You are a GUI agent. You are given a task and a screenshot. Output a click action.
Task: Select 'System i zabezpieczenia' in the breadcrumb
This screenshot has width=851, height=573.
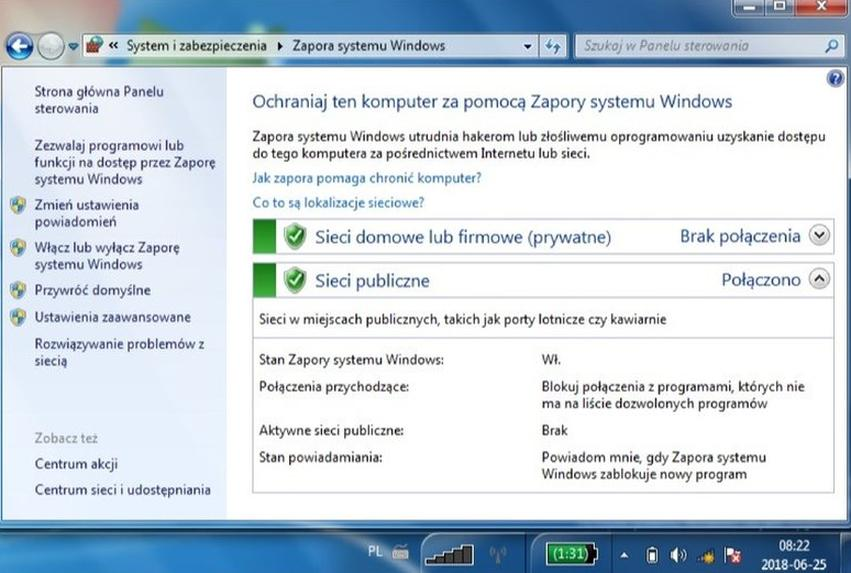196,46
